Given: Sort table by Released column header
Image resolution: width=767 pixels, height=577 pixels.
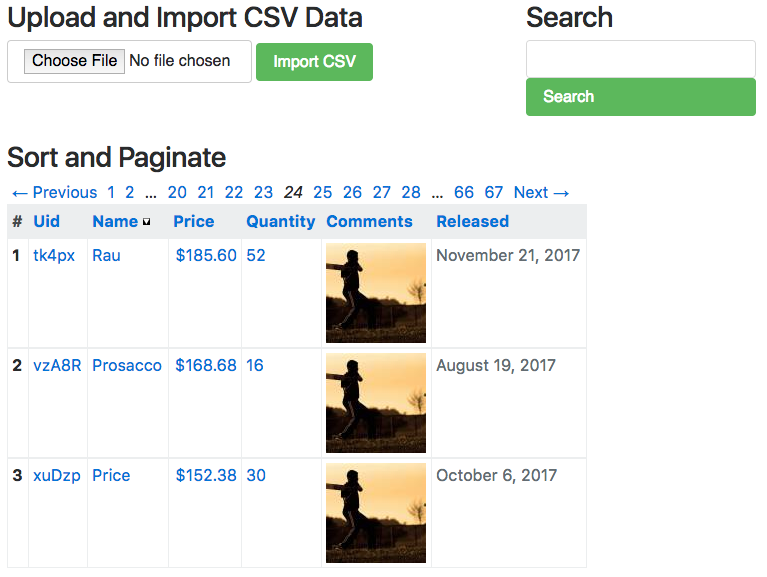Looking at the screenshot, I should (x=473, y=222).
